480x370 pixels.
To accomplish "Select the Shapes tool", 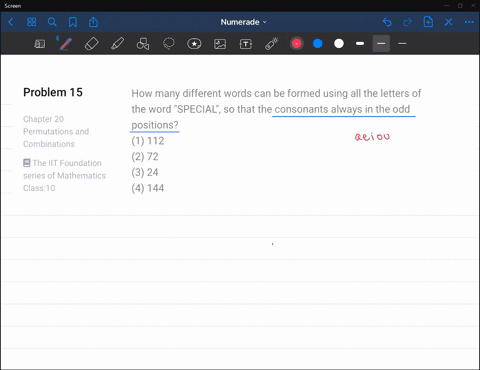I will pos(143,44).
